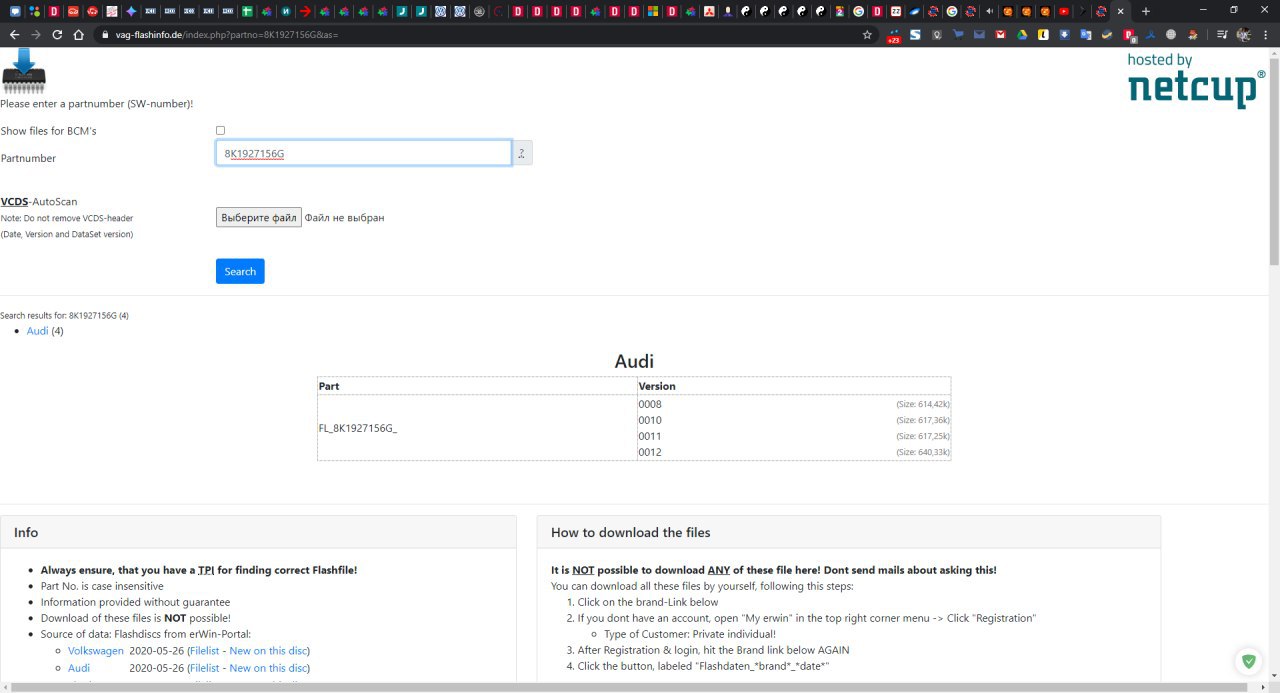Click How to download the files header
Viewport: 1280px width, 693px height.
pyautogui.click(x=849, y=532)
